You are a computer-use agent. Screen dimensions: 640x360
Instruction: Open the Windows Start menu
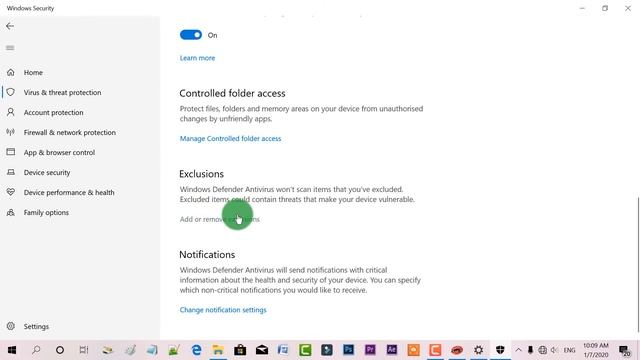pos(11,350)
